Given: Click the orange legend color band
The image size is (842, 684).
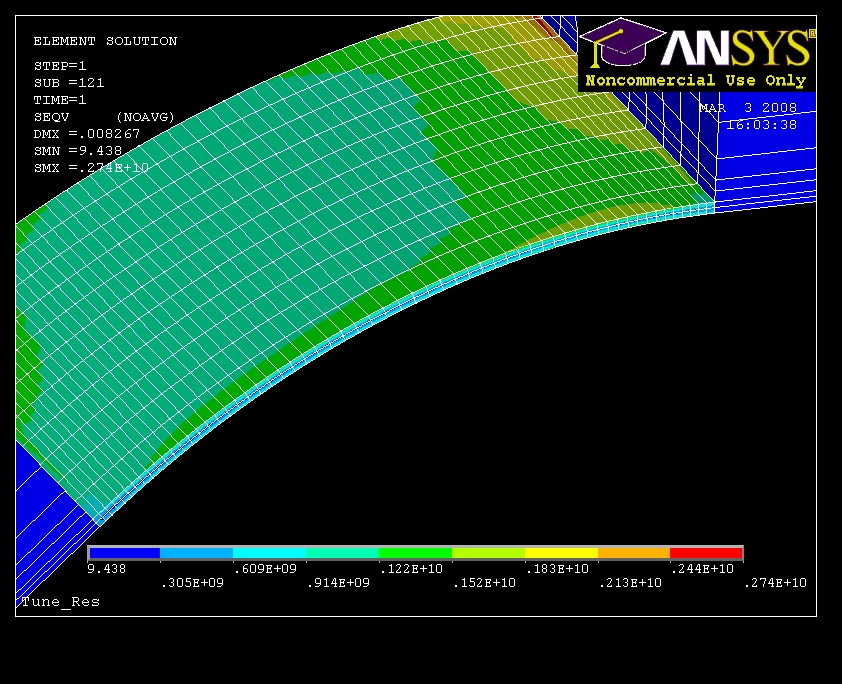Looking at the screenshot, I should click(634, 553).
